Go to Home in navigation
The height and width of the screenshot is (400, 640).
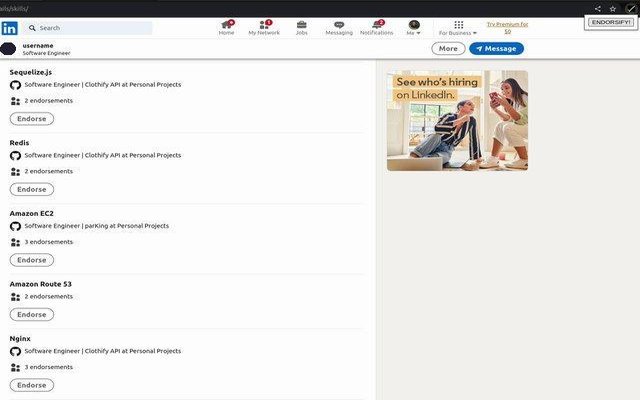[227, 28]
